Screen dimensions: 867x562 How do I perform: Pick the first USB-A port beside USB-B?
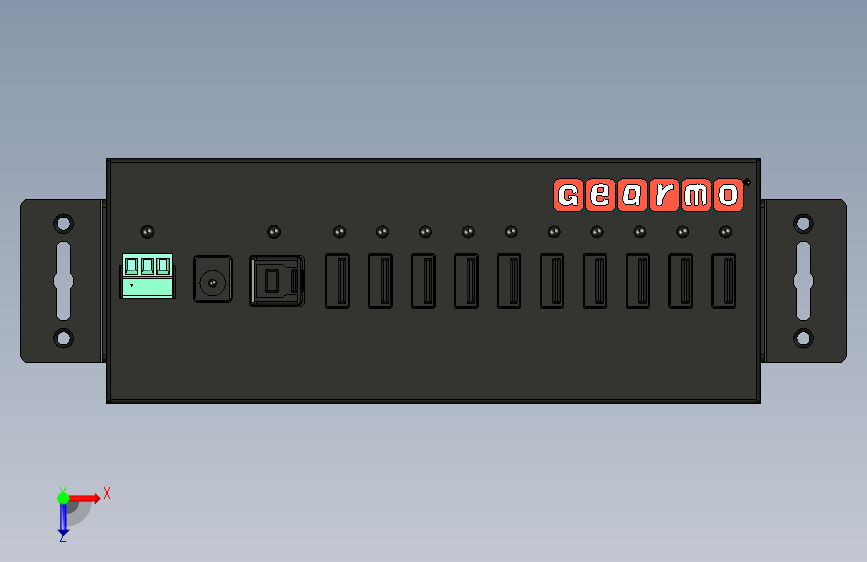(x=337, y=280)
